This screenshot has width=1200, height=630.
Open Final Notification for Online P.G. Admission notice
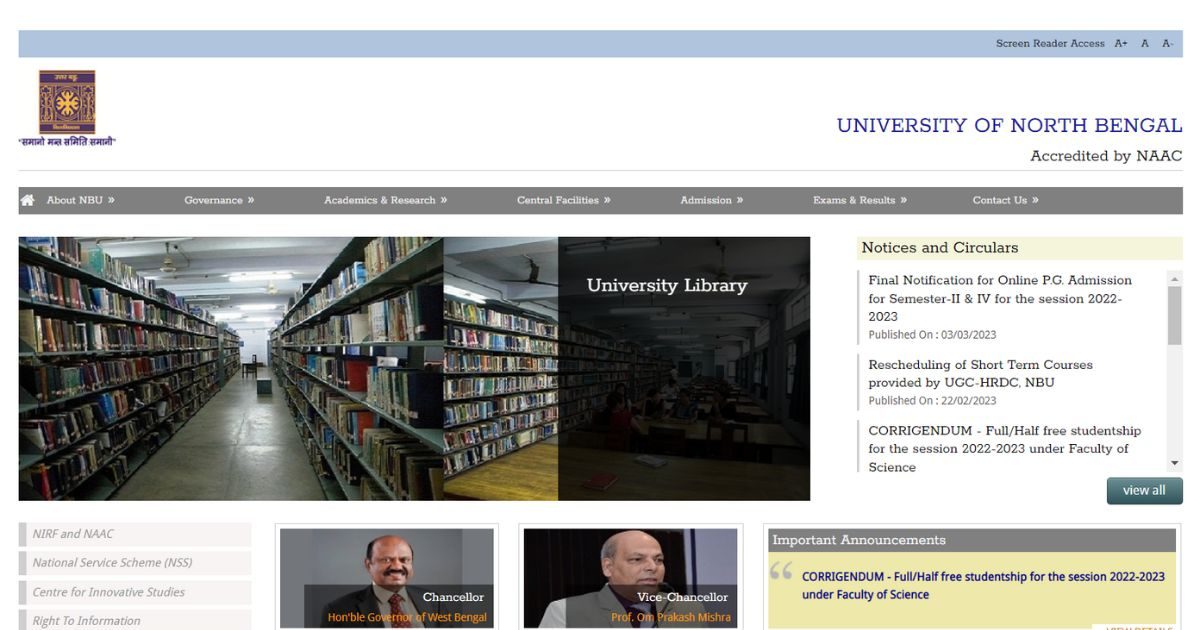(x=1000, y=298)
